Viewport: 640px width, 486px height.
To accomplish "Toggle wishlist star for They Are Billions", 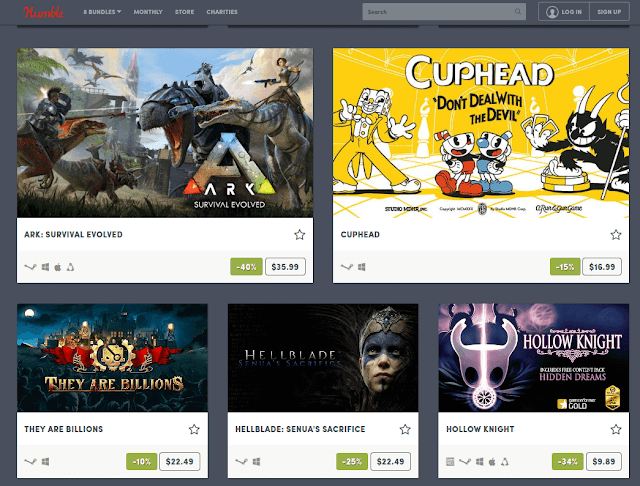I will [x=194, y=429].
